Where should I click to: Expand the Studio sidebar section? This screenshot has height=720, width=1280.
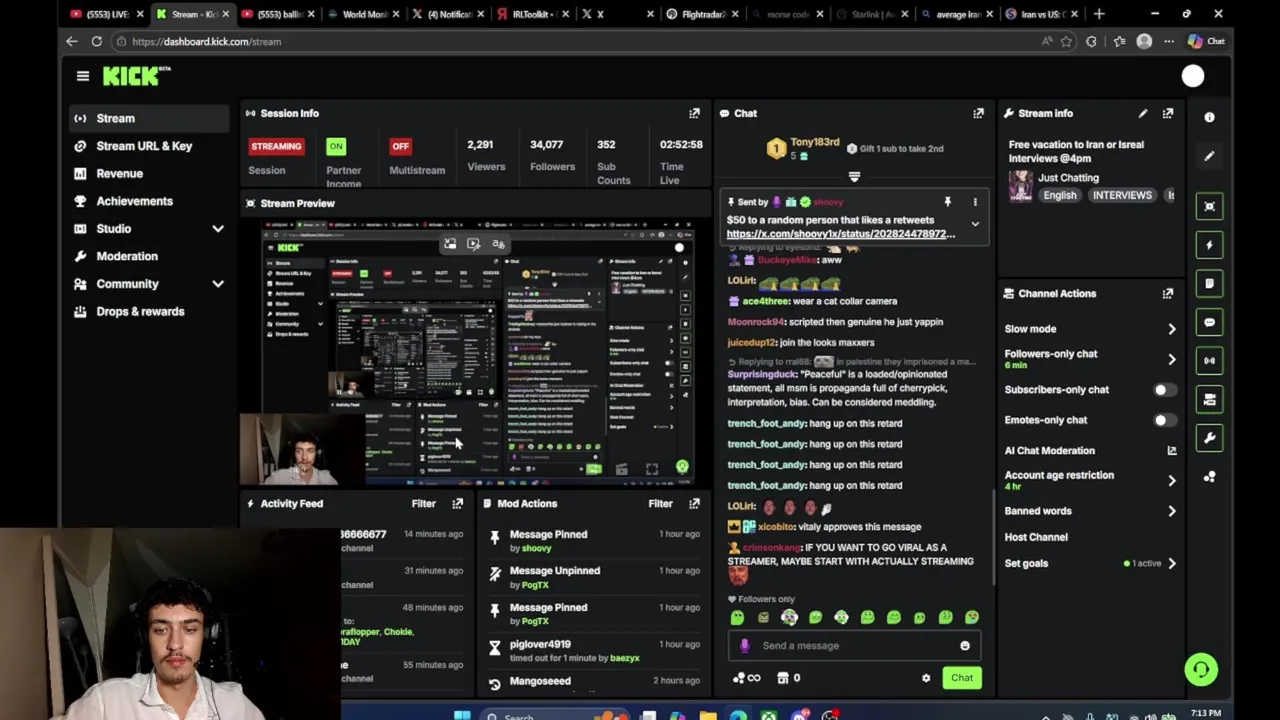218,229
